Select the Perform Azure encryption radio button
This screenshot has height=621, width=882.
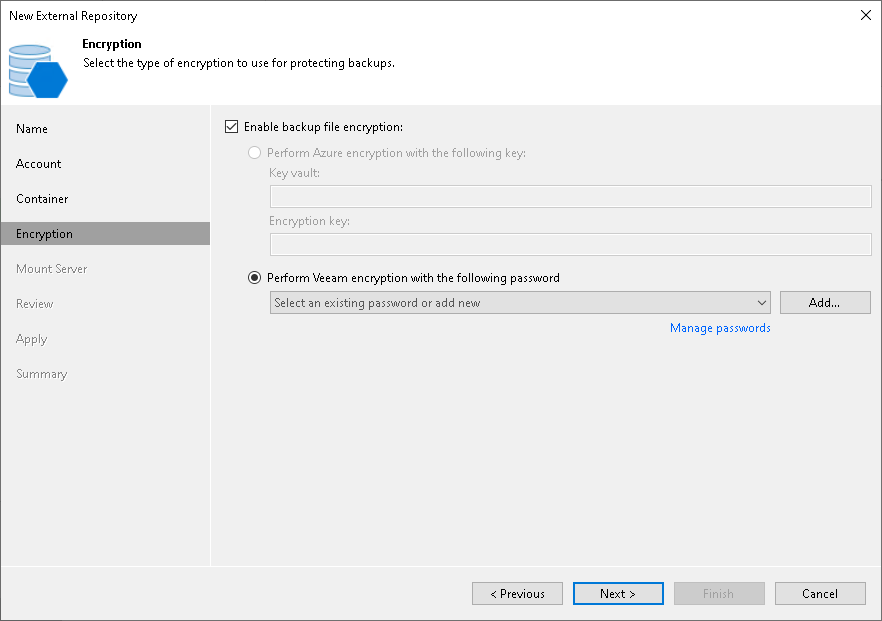254,152
